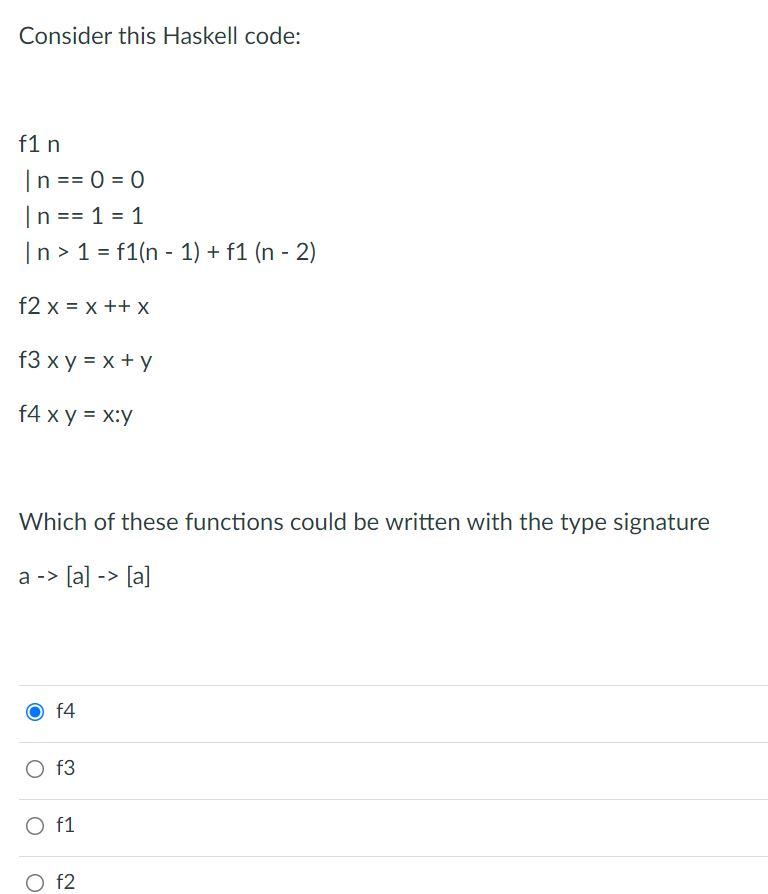
Task: Click the type signature 'a -> [a] -> [a]'
Action: click(84, 576)
